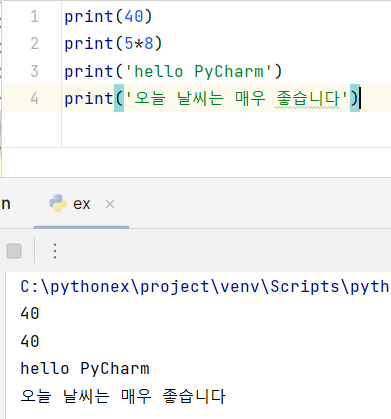This screenshot has height=419, width=391.
Task: Click the Korean output line 오늘 날씨는 매우 좋습니다
Action: (x=123, y=396)
